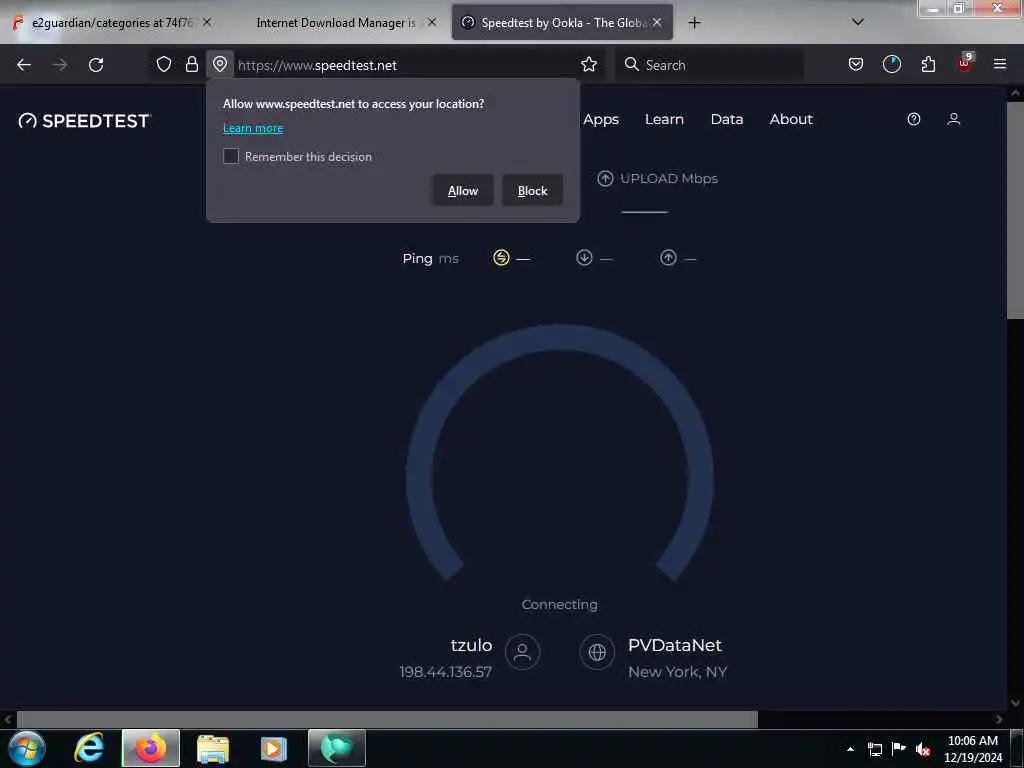Open the About menu item
Viewport: 1024px width, 768px height.
[791, 120]
